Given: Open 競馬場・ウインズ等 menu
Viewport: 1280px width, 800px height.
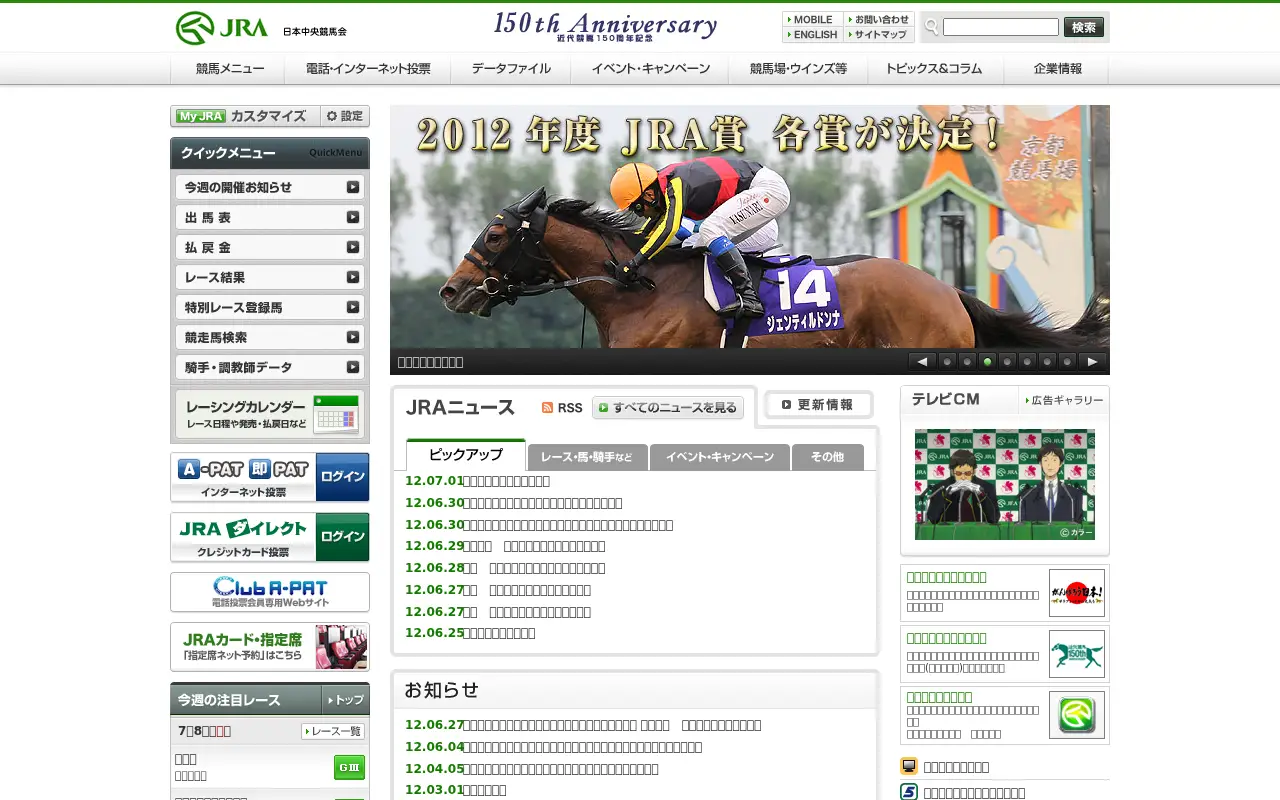Looking at the screenshot, I should (x=798, y=69).
